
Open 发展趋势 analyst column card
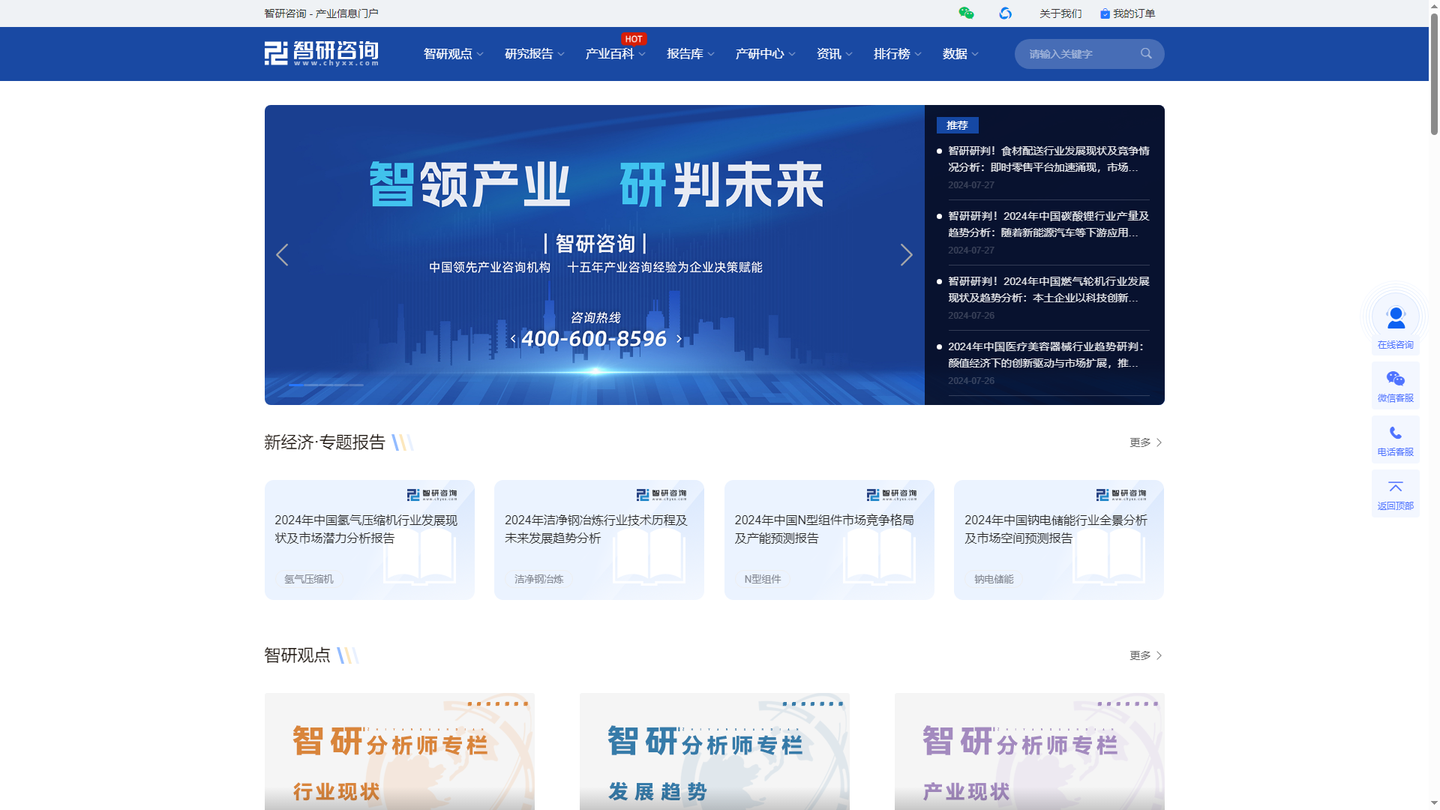point(714,751)
